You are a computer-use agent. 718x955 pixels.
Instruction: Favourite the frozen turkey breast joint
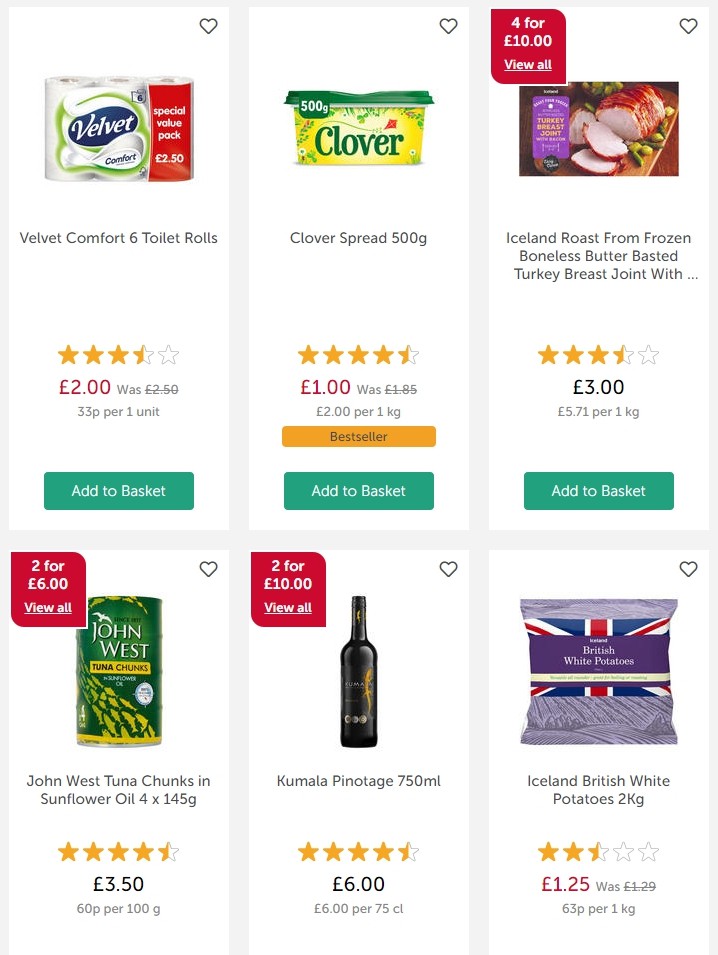pyautogui.click(x=688, y=26)
